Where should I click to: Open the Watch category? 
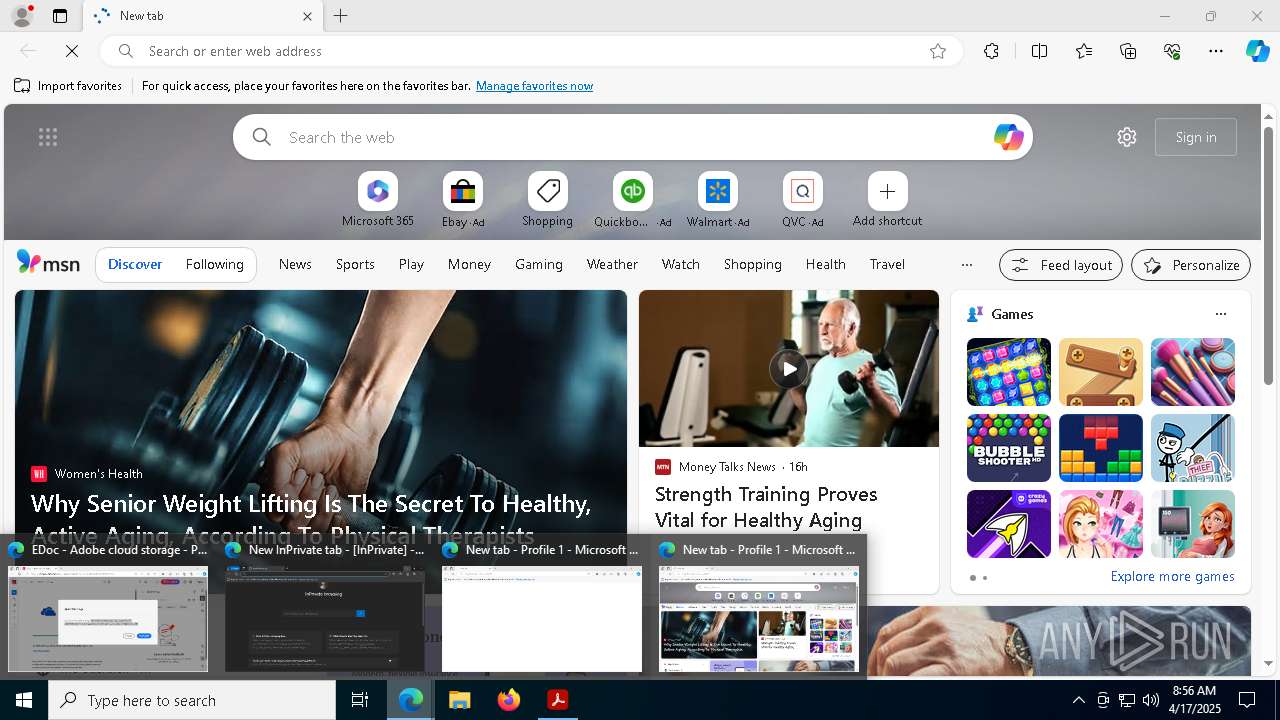(680, 264)
